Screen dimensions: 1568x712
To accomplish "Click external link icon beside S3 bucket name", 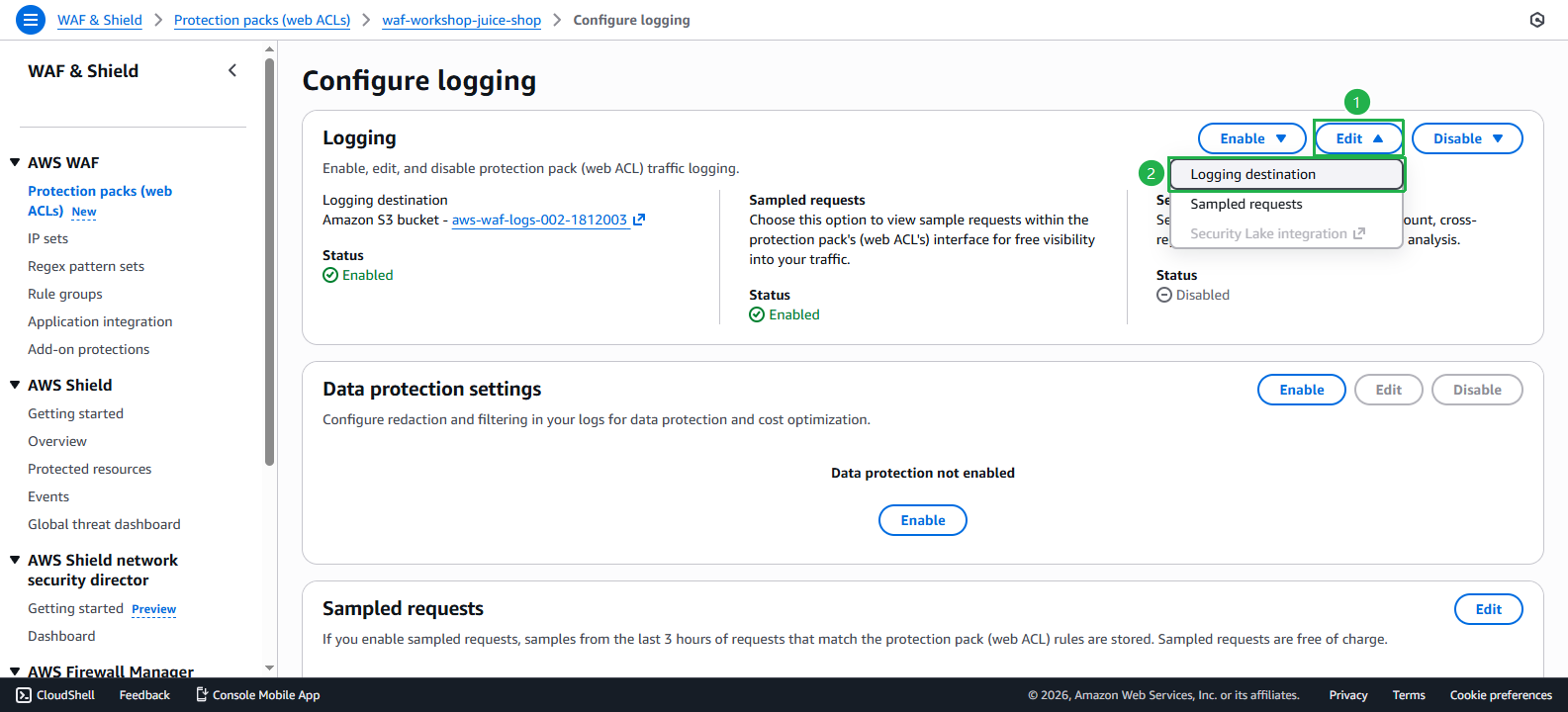I will click(x=639, y=220).
